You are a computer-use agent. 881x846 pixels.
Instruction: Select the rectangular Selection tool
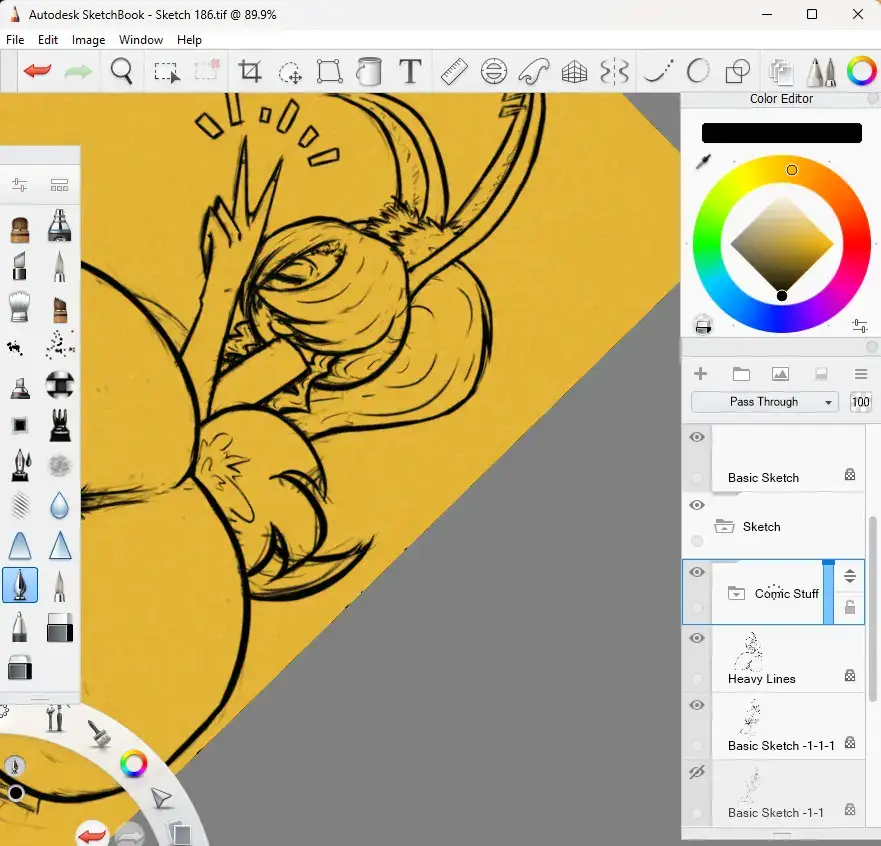tap(167, 72)
